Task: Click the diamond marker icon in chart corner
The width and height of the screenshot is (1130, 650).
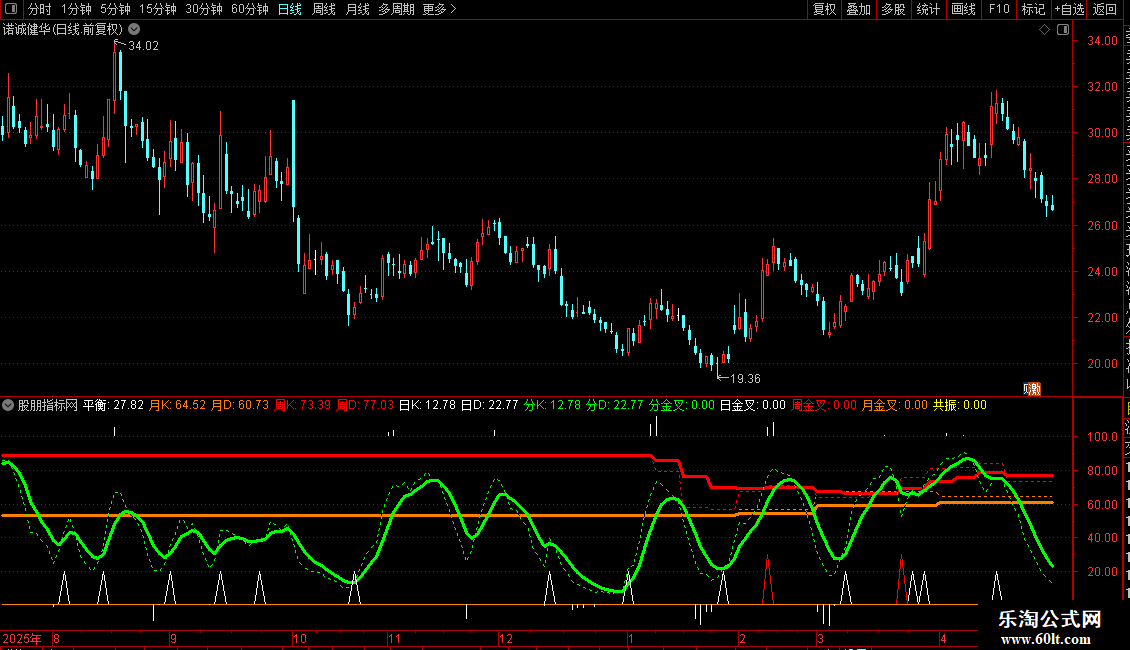Action: point(1044,30)
